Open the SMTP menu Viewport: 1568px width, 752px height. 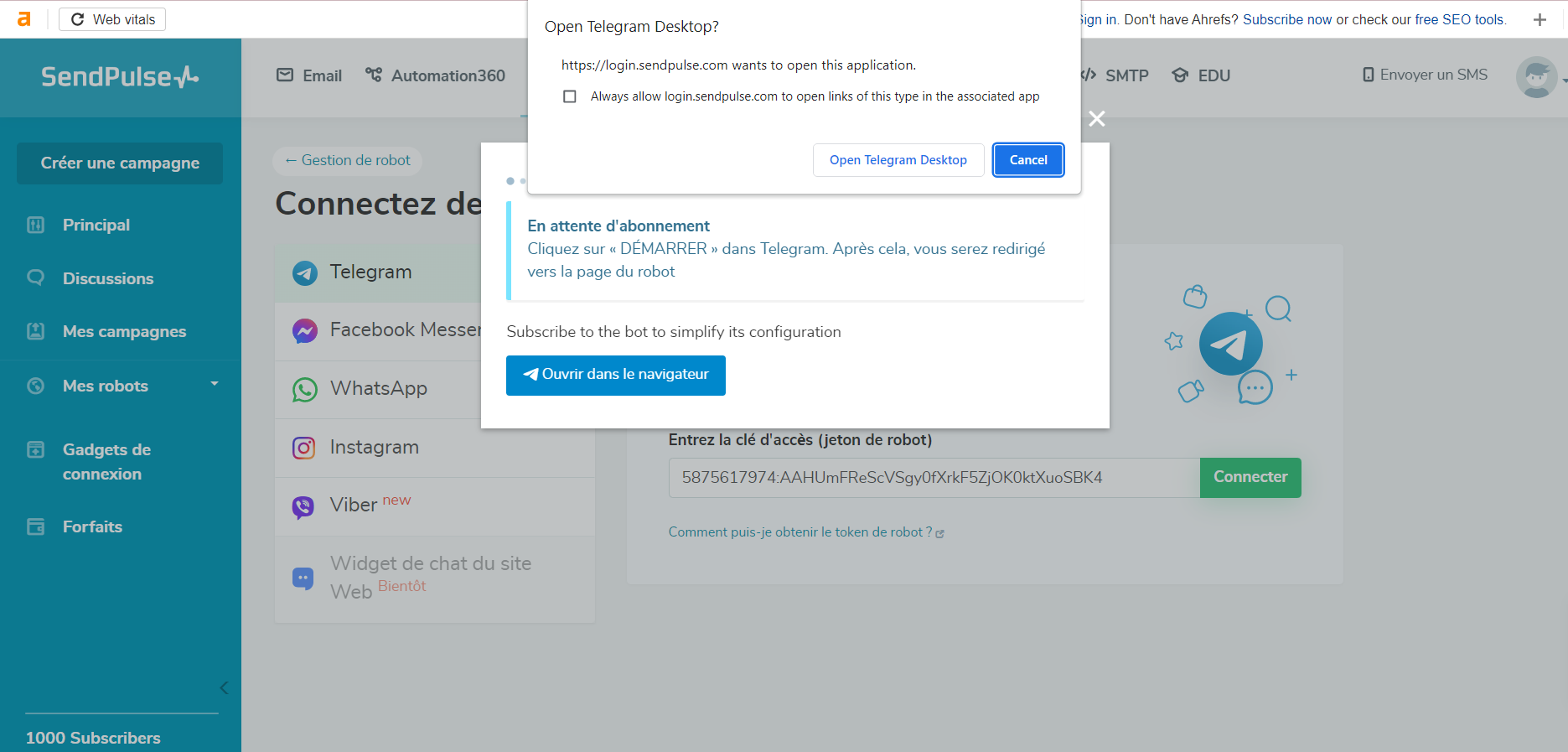1115,75
